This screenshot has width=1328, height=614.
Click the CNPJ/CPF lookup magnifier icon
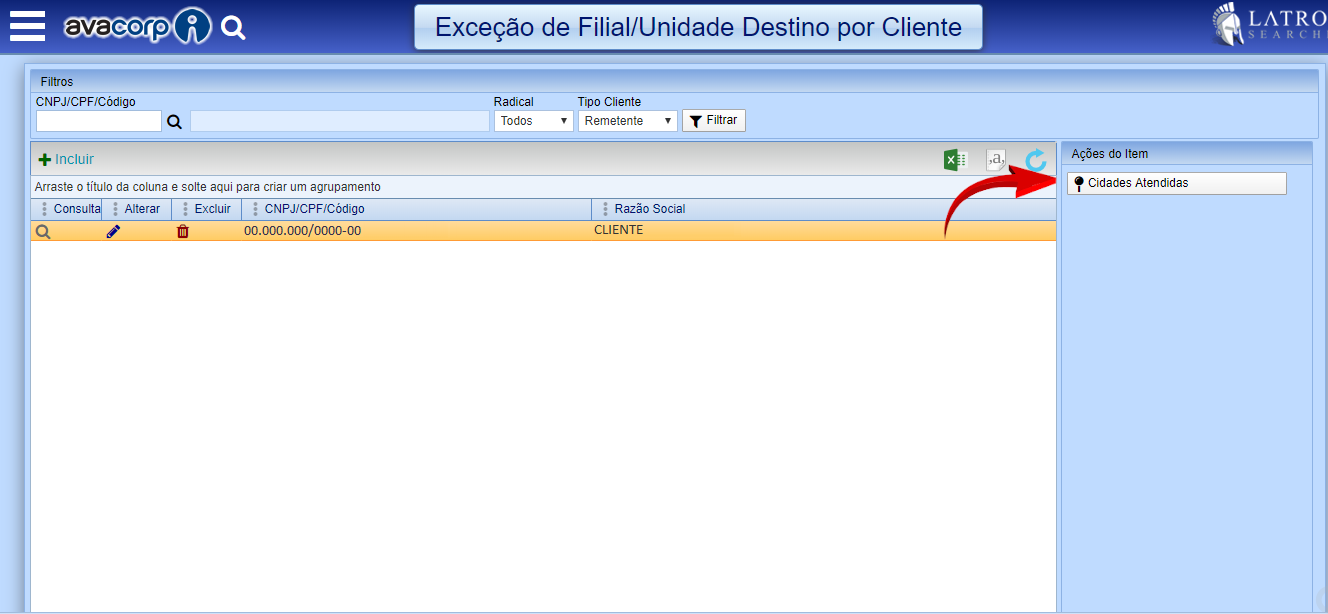tap(175, 121)
